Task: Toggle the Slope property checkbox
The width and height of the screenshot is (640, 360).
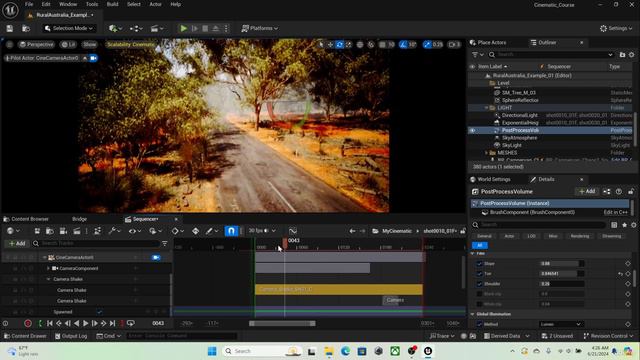Action: point(480,264)
